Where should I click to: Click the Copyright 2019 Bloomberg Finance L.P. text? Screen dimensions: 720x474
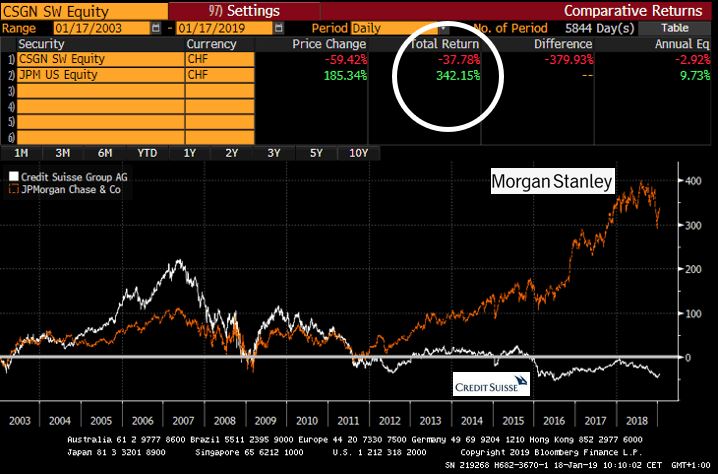click(551, 452)
